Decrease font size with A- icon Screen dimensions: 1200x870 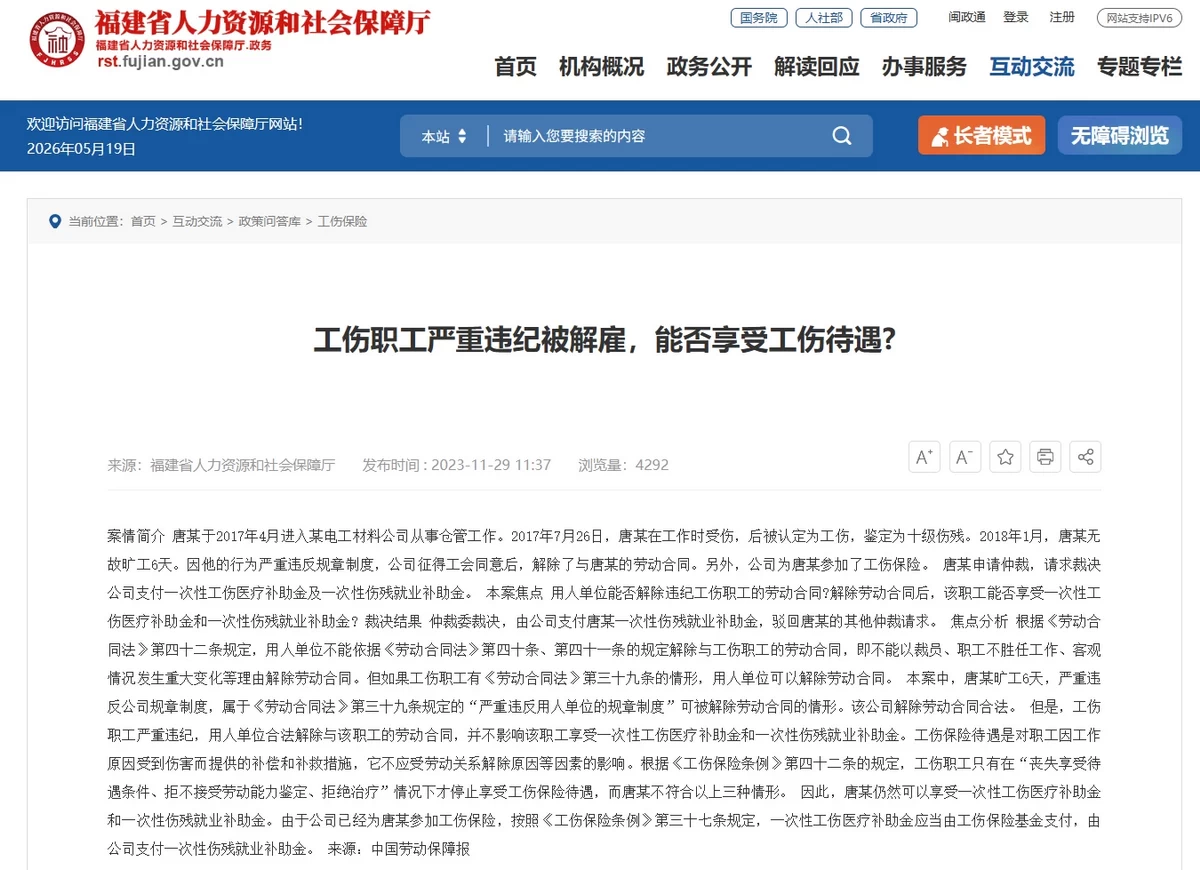point(965,457)
